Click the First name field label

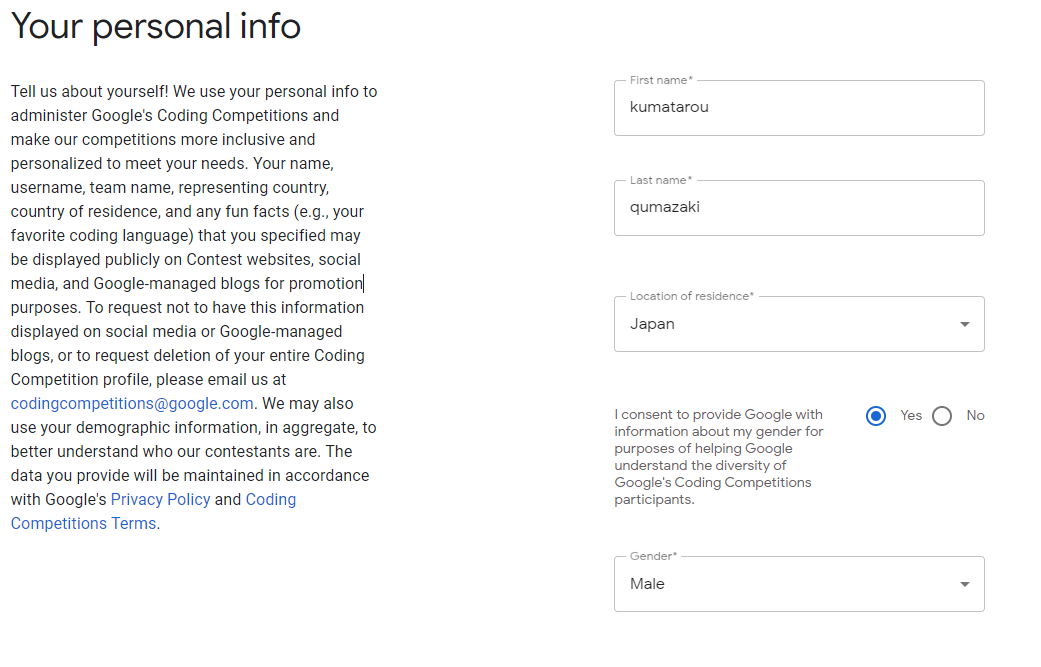click(661, 80)
